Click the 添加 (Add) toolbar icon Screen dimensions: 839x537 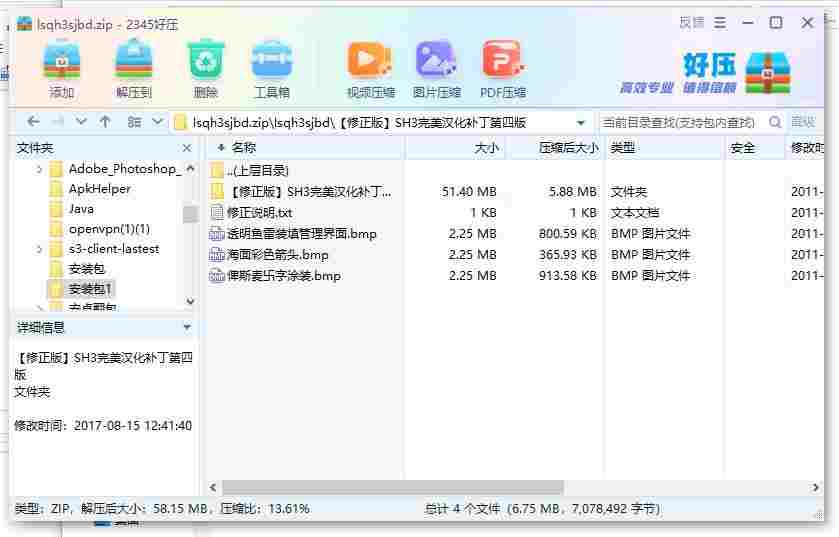click(x=62, y=69)
